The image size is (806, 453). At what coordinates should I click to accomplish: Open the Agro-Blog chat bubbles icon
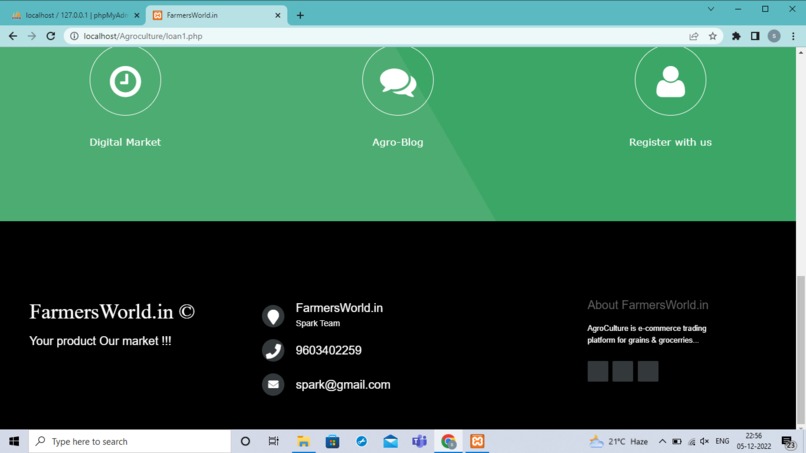point(397,81)
